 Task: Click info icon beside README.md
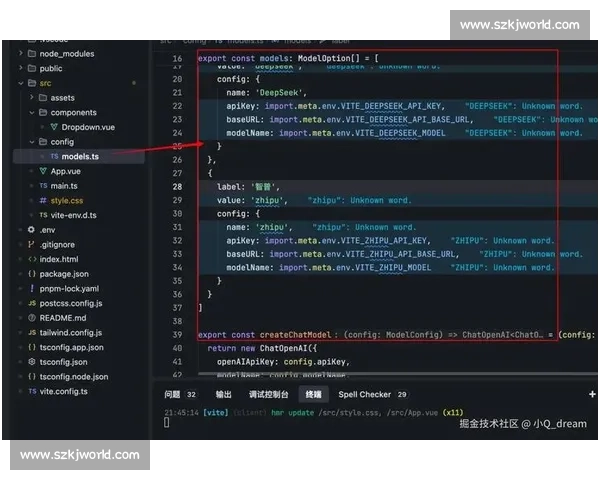[x=32, y=318]
